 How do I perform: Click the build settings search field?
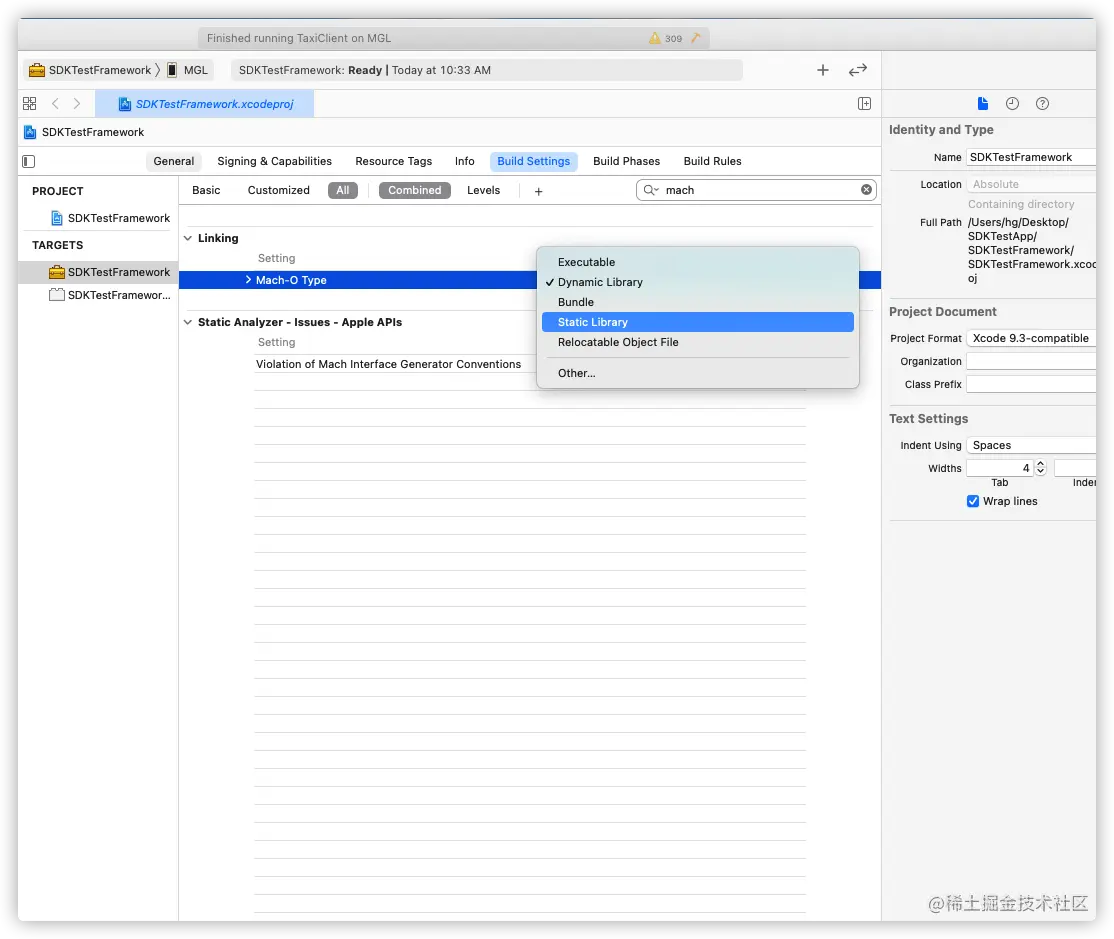(756, 190)
